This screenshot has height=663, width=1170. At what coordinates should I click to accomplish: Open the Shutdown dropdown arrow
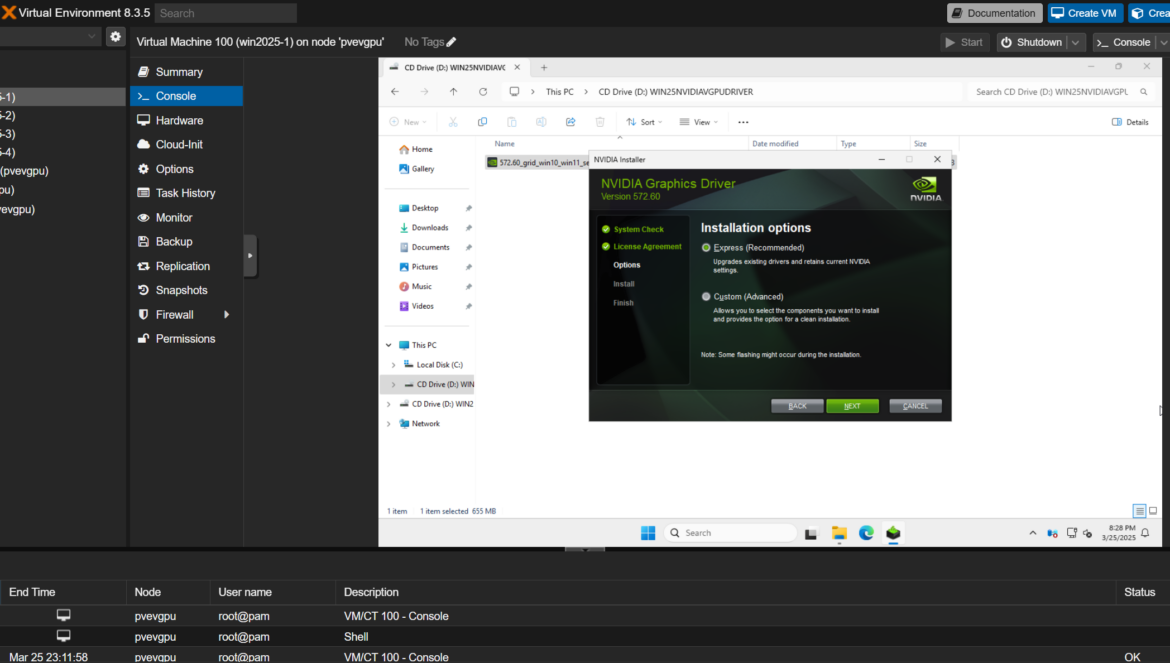click(x=1075, y=43)
